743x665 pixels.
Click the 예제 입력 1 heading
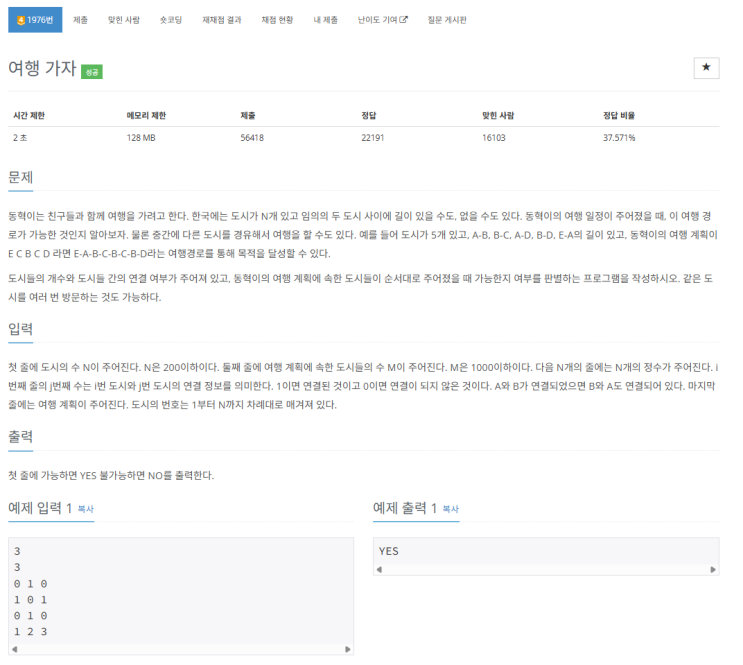40,508
